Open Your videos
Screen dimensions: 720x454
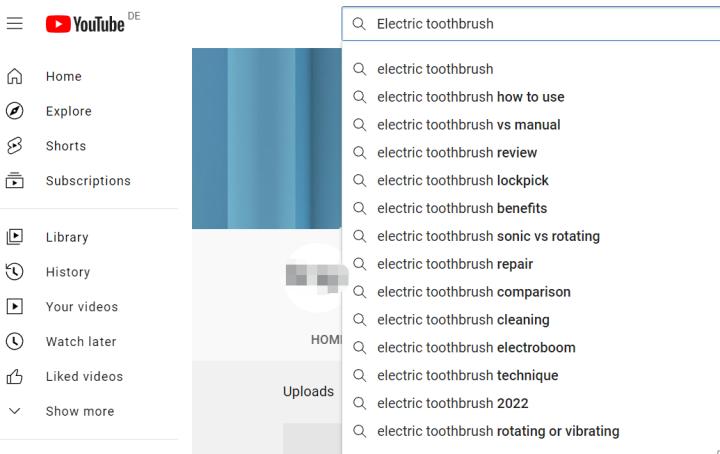point(81,307)
